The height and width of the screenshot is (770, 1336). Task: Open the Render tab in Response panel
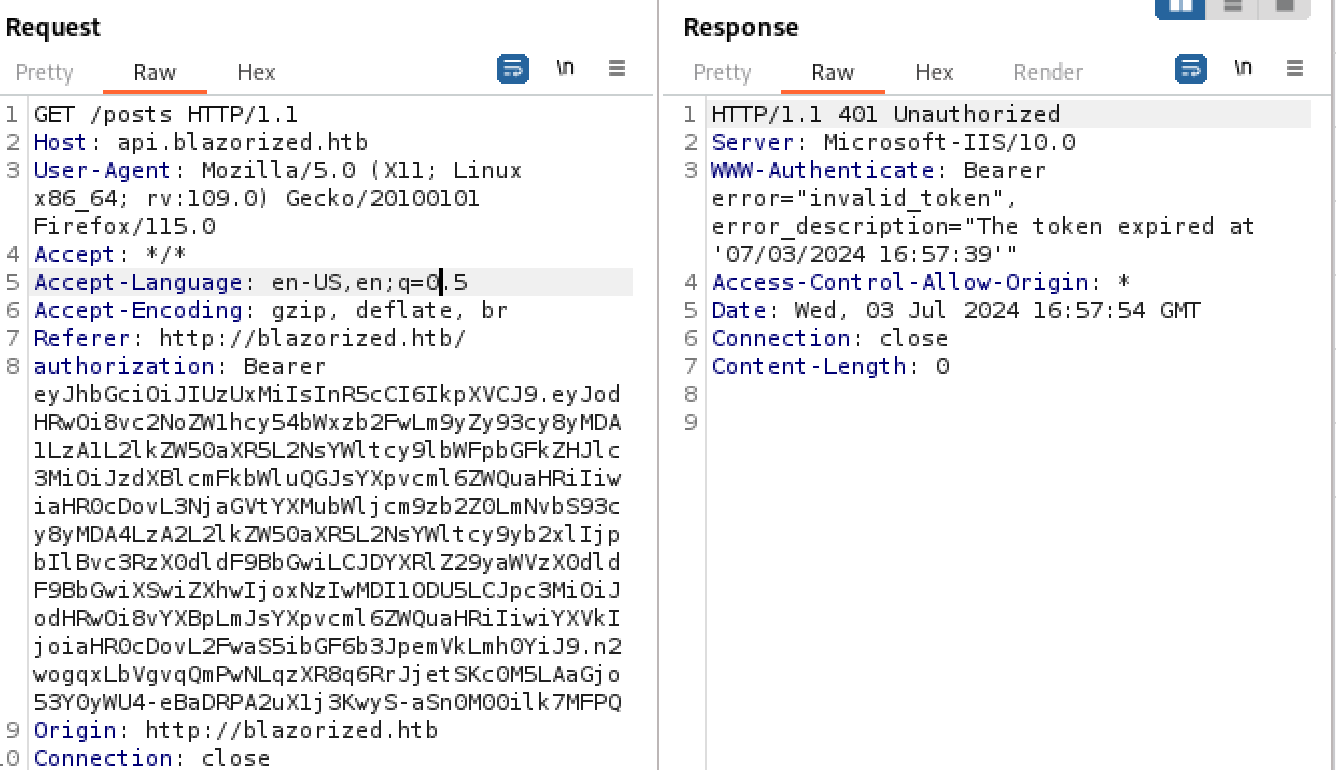click(1048, 73)
